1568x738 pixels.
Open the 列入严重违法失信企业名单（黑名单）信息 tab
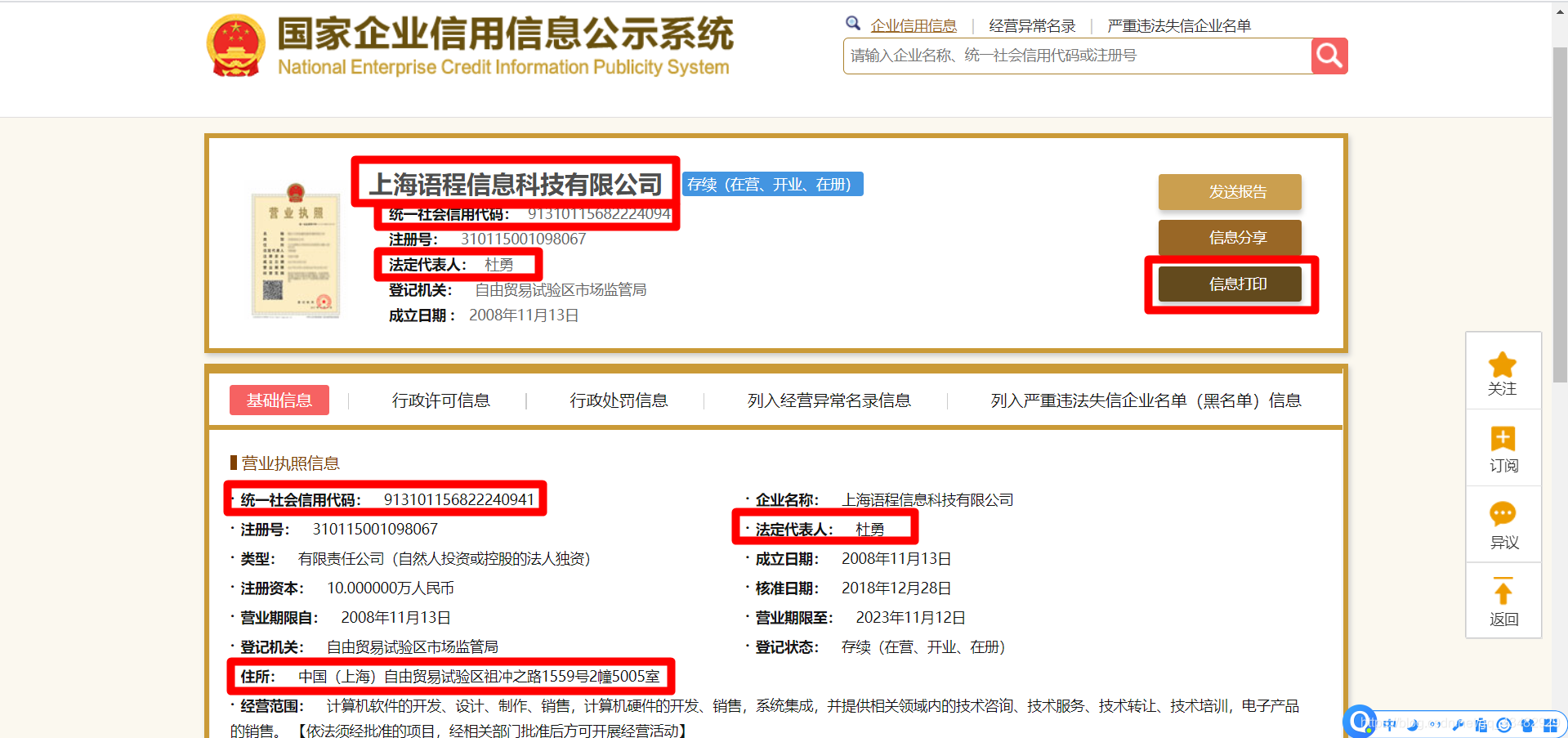[1146, 400]
